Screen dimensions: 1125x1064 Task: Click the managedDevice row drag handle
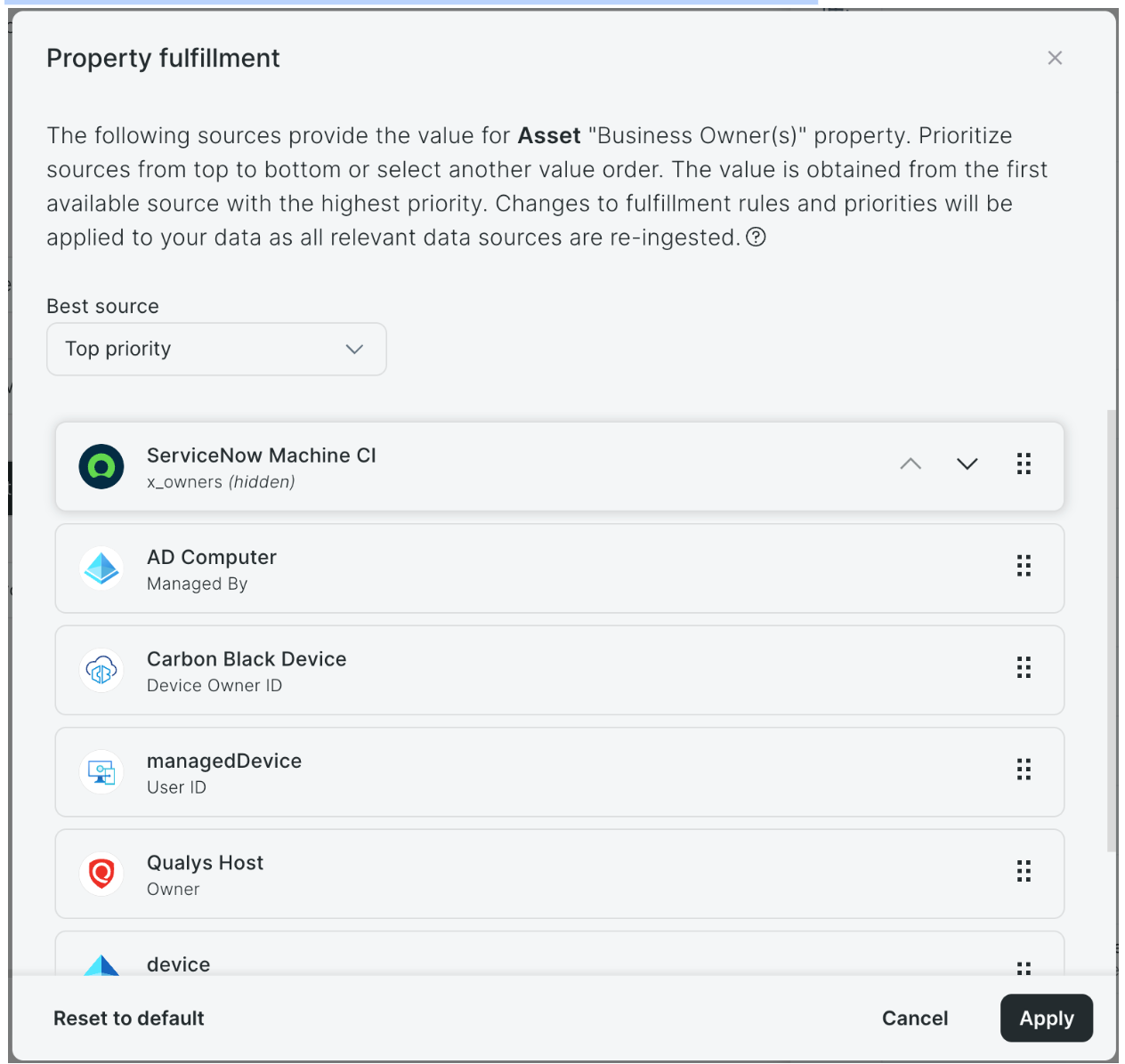coord(1024,770)
